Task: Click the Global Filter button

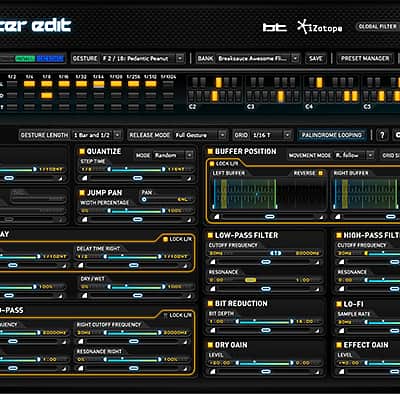Action: click(378, 26)
